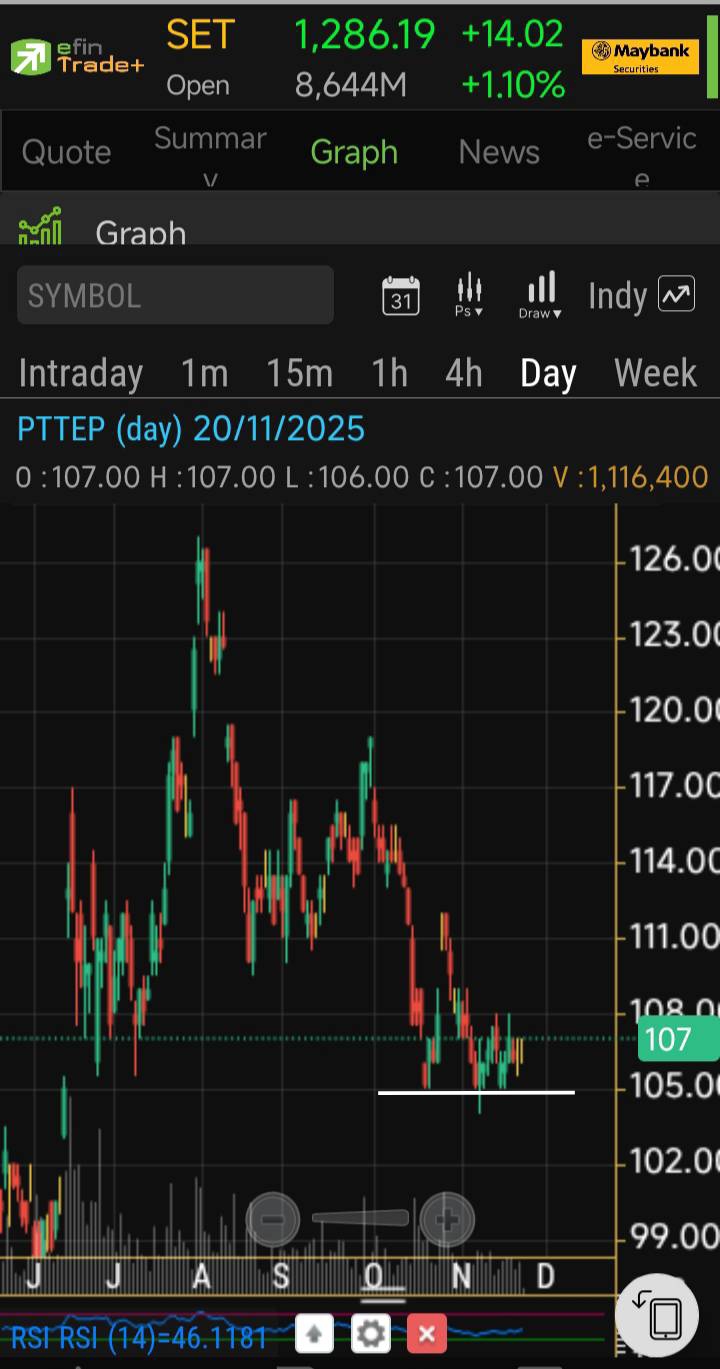Tap the volume value 1,116,400
Image resolution: width=720 pixels, height=1369 pixels.
pyautogui.click(x=649, y=477)
